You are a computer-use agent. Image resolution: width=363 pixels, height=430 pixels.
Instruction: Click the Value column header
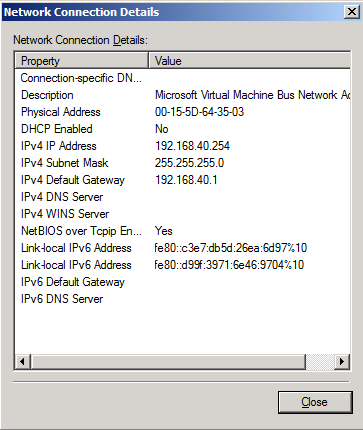tap(249, 61)
